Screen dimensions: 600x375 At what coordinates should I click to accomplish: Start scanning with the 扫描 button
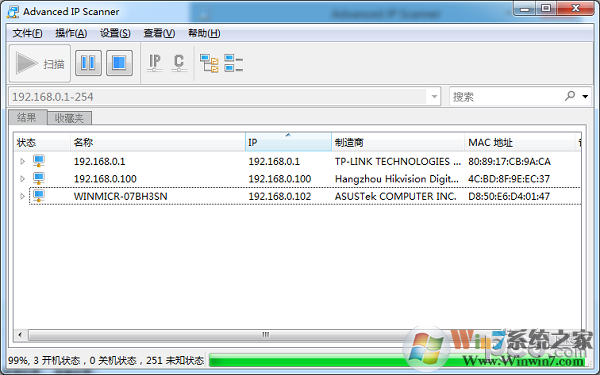pyautogui.click(x=40, y=63)
